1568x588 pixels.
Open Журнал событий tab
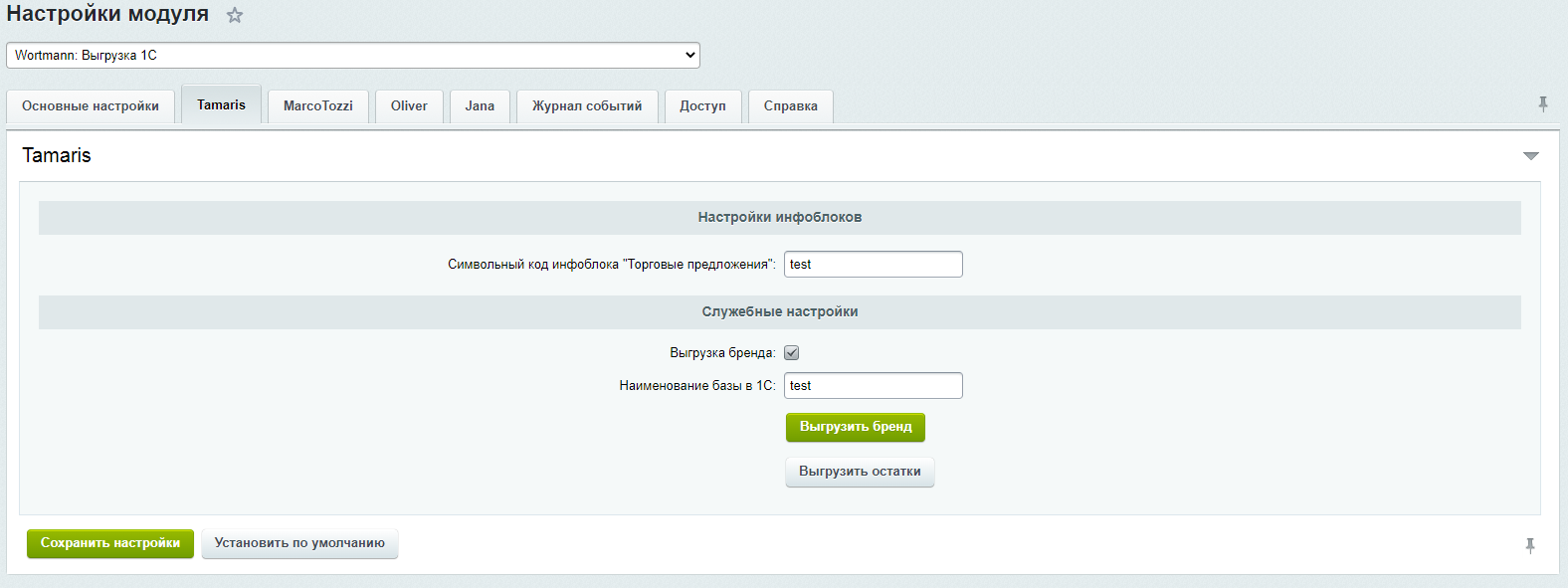587,106
